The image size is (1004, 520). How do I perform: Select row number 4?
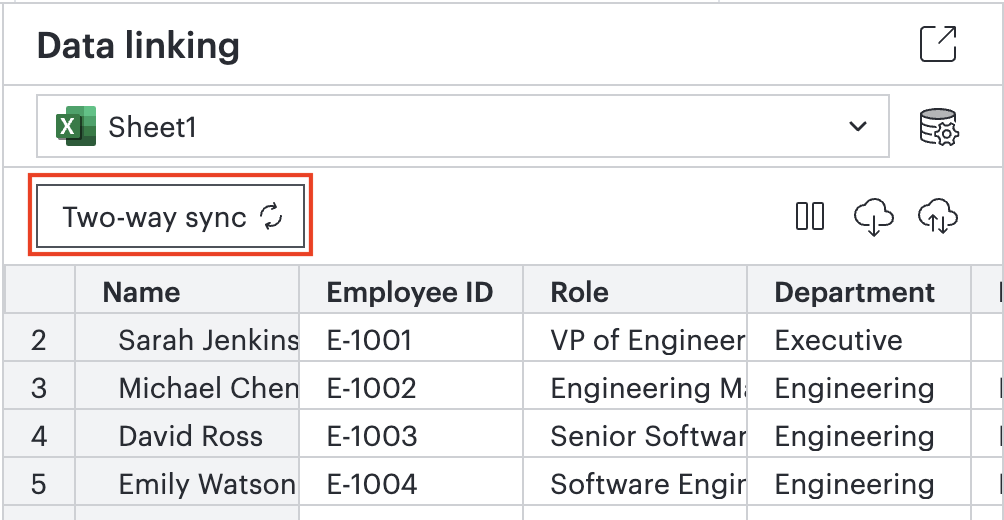click(x=39, y=436)
